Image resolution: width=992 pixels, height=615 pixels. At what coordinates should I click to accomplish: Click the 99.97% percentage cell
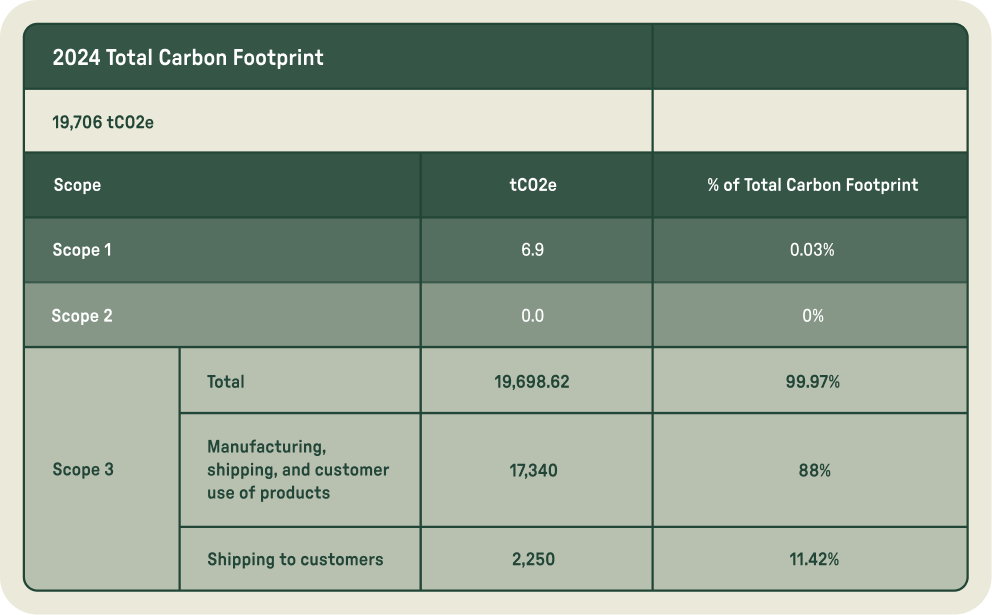click(x=812, y=381)
